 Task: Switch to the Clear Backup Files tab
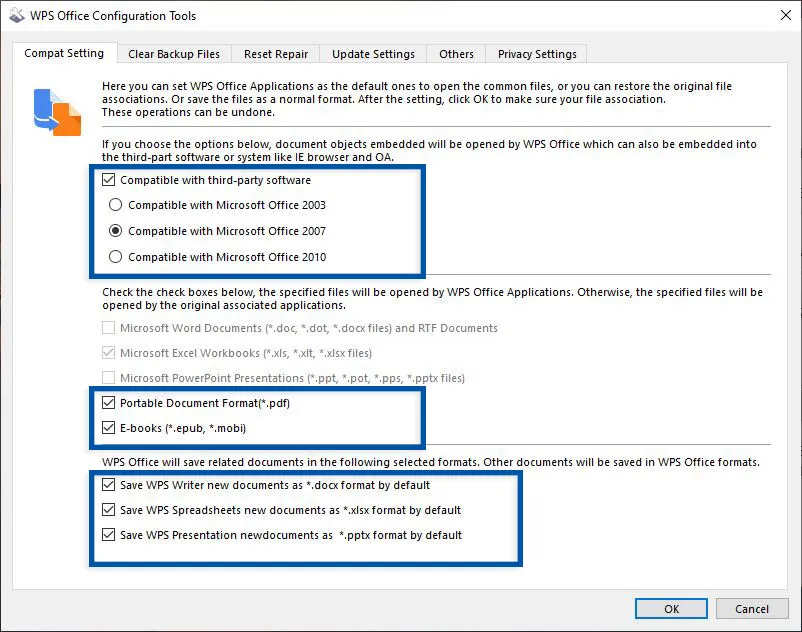tap(172, 53)
